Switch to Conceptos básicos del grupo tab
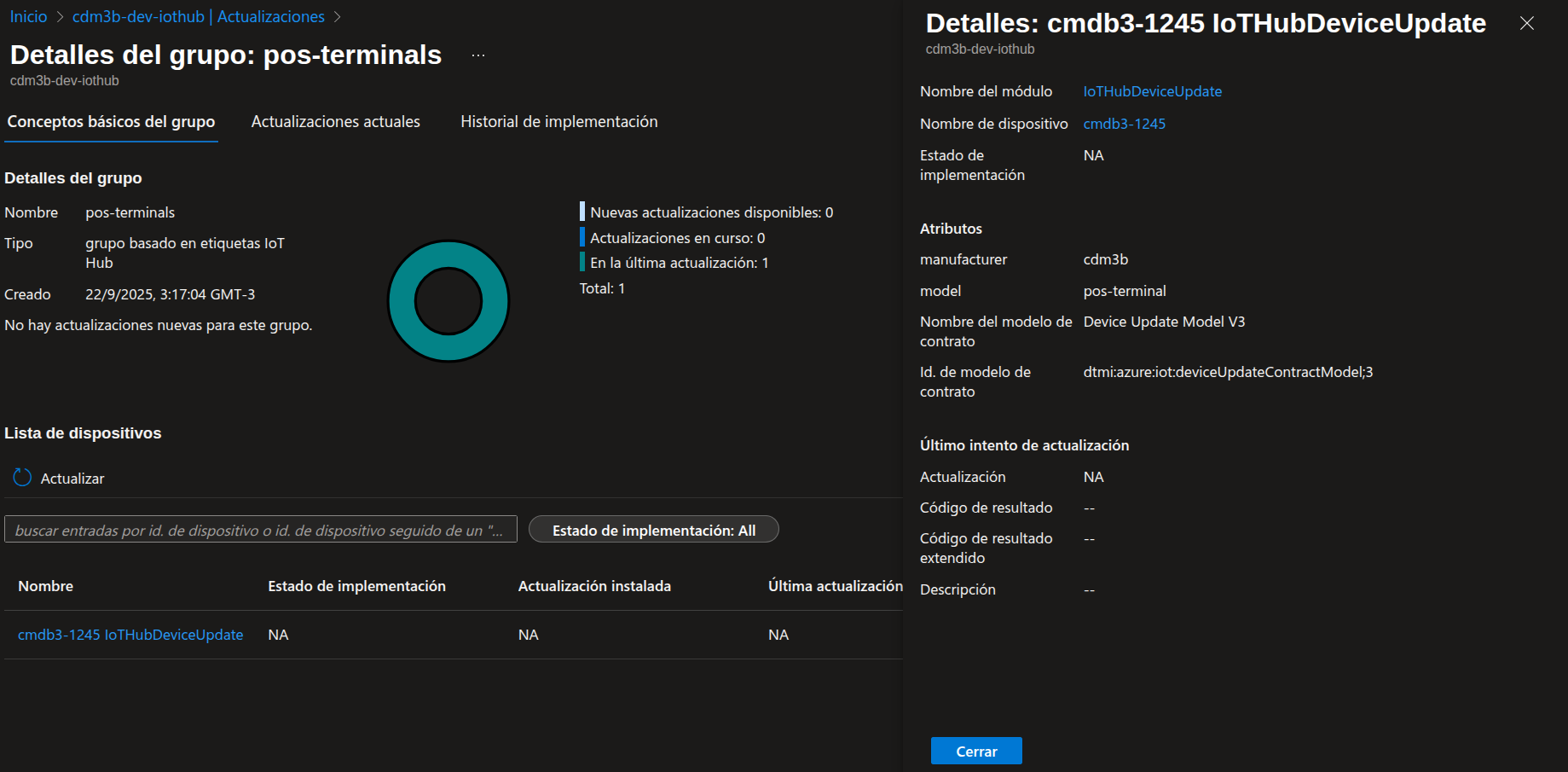1568x772 pixels. click(112, 122)
